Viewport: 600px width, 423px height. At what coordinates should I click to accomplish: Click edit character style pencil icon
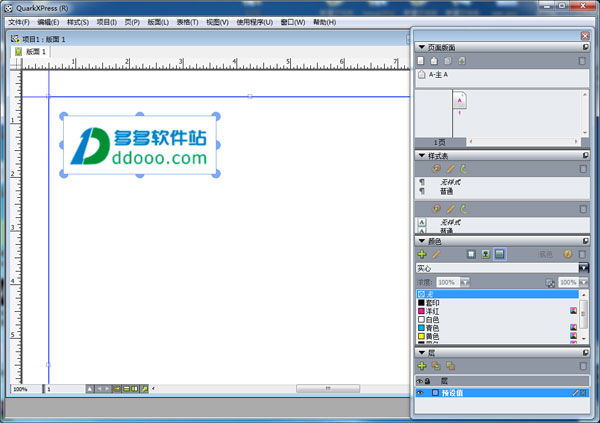(450, 209)
